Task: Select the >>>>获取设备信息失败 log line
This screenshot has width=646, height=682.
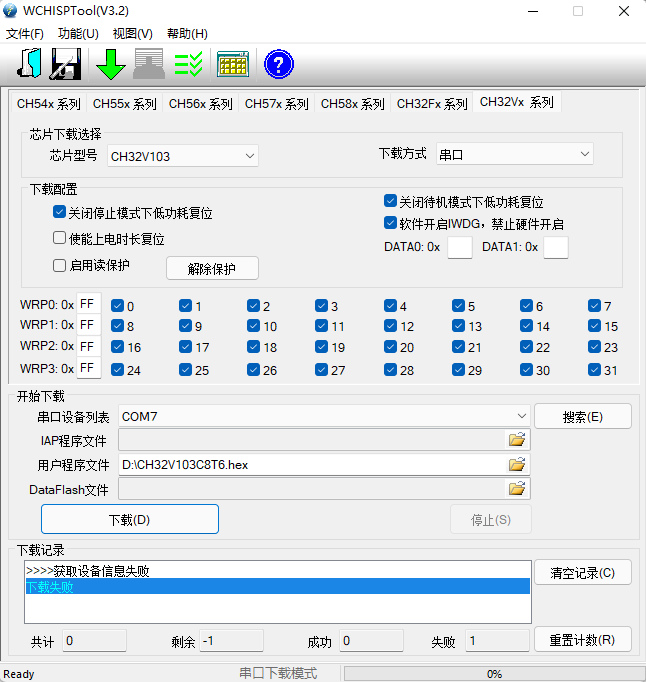Action: (87, 571)
